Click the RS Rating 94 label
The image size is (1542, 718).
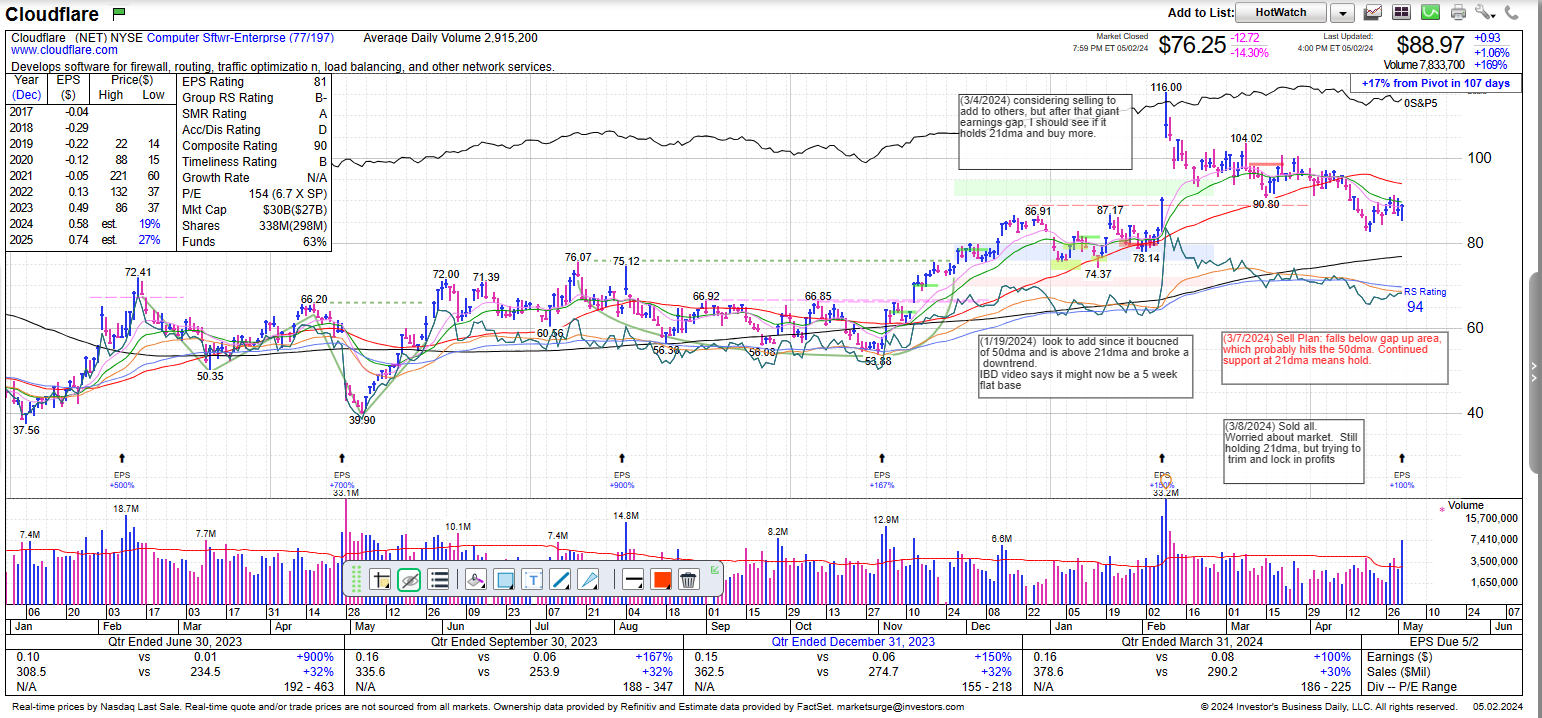click(1424, 299)
